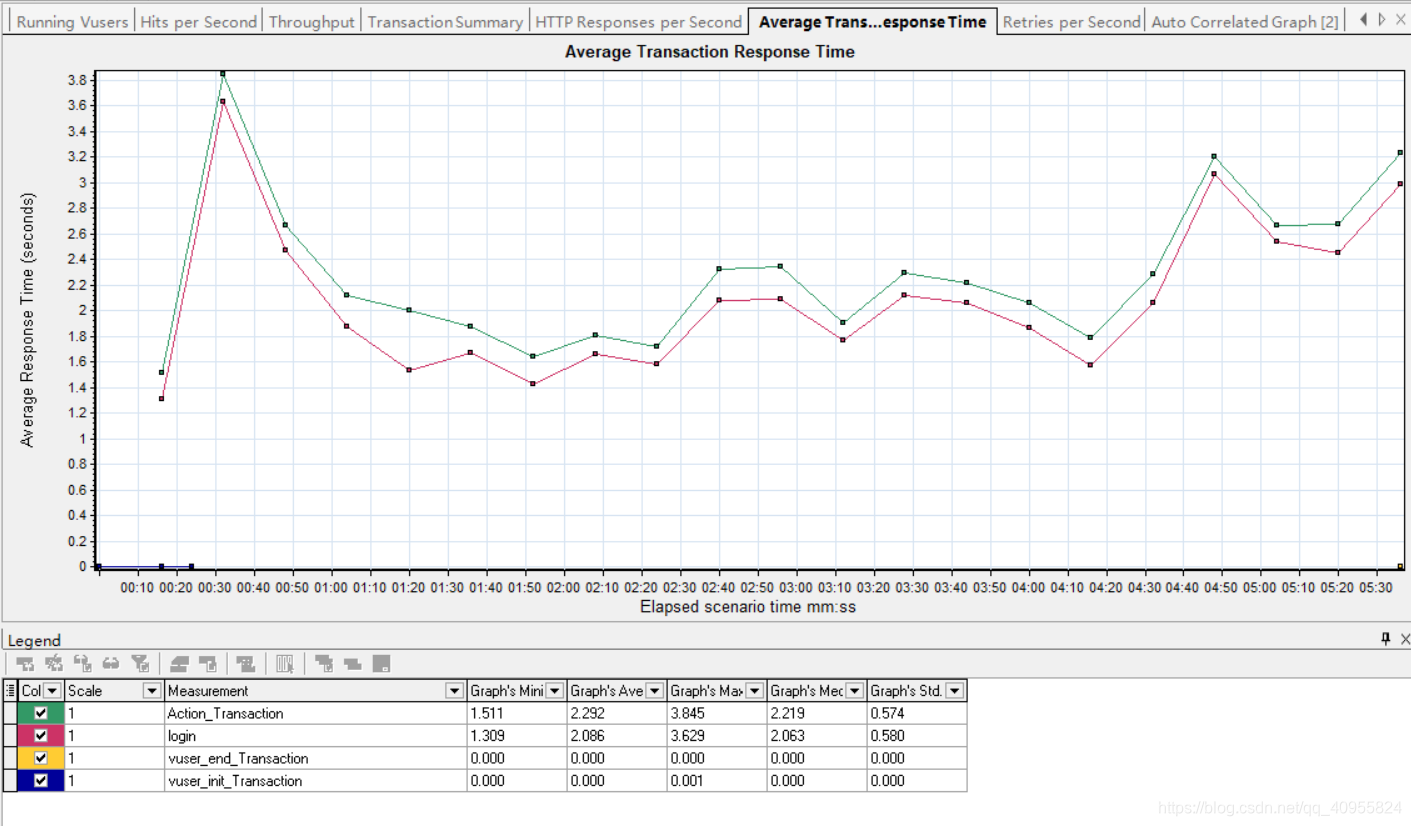Switch to the Running Vusers tab
Viewport: 1411px width, 826px height.
click(72, 21)
